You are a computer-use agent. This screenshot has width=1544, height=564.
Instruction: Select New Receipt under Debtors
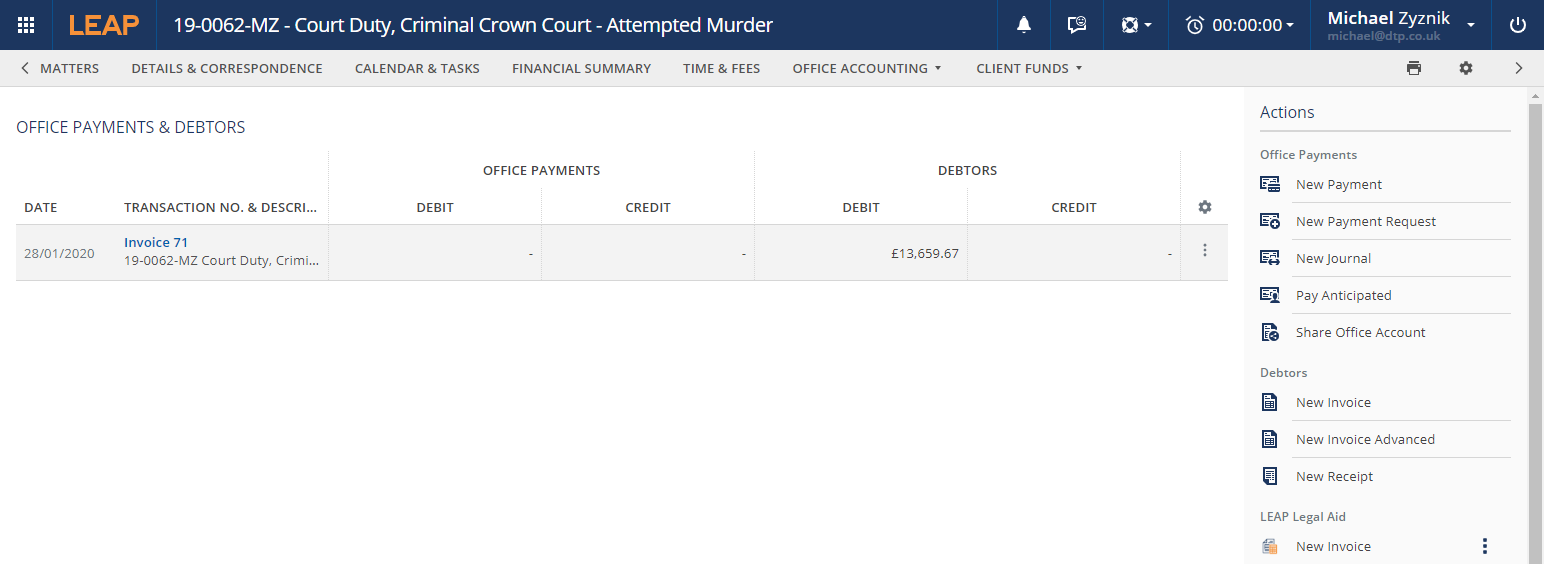pyautogui.click(x=1334, y=476)
